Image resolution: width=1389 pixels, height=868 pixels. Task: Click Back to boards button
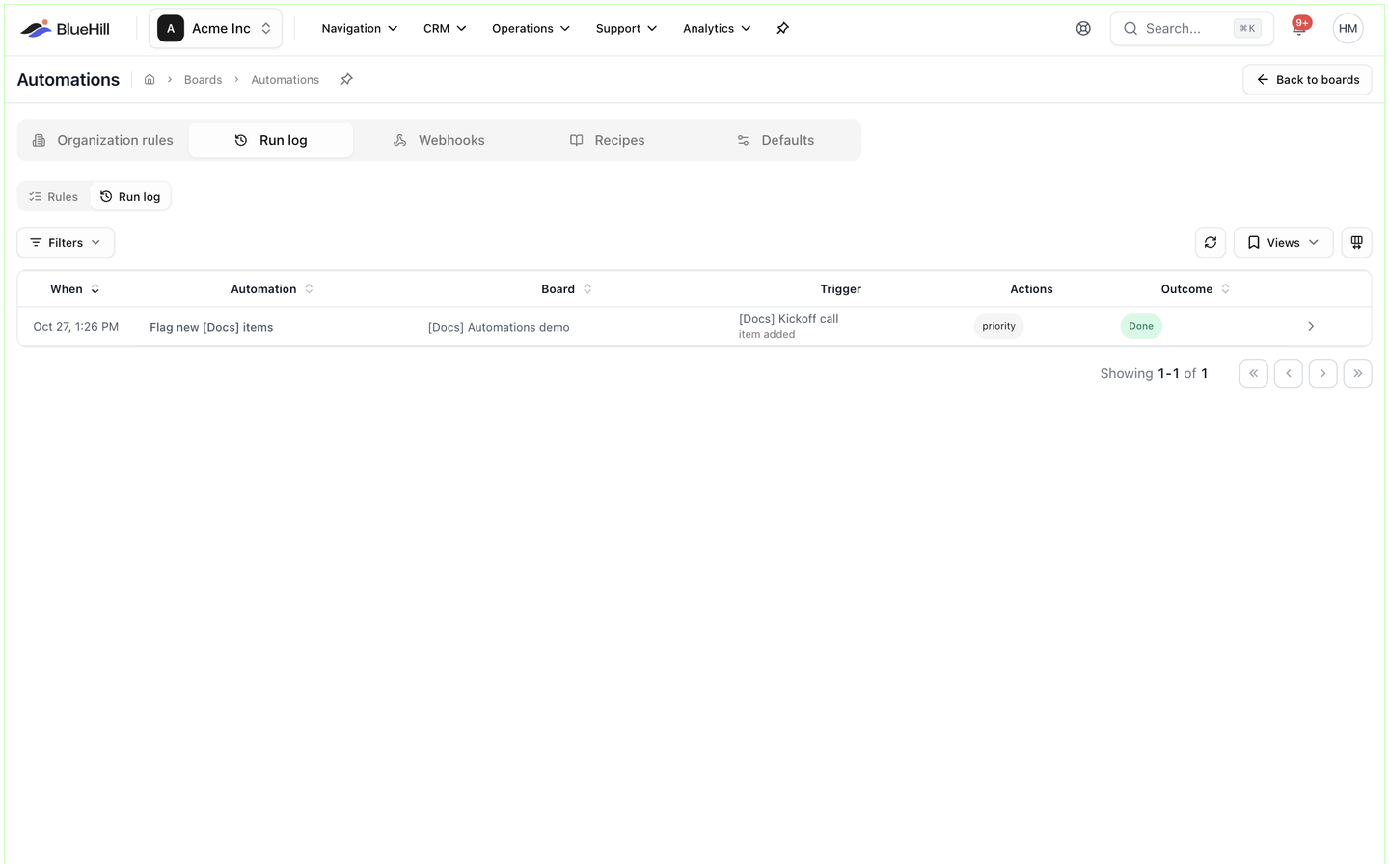click(x=1307, y=80)
